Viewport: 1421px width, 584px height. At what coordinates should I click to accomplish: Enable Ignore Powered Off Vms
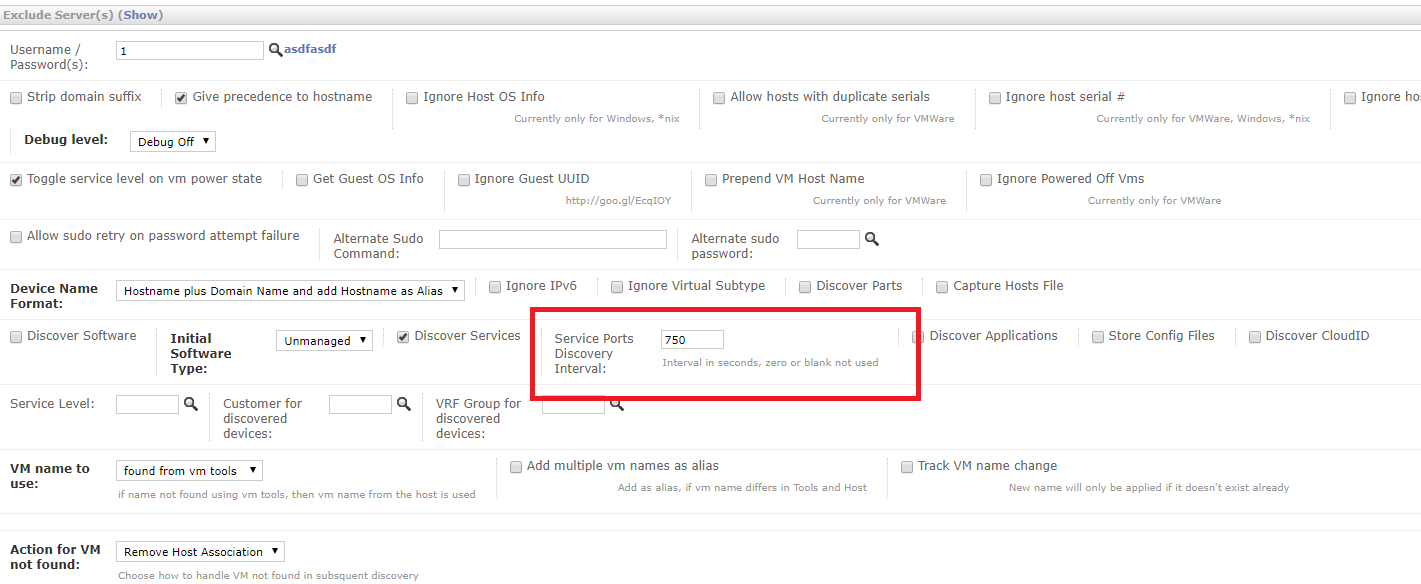(986, 179)
